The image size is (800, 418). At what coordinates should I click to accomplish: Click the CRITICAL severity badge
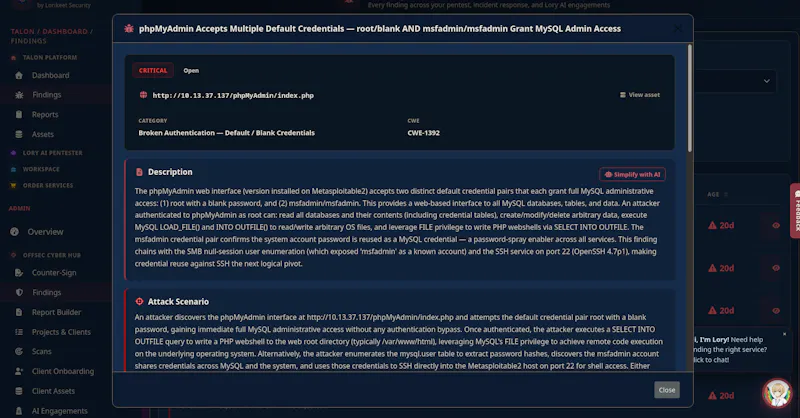[x=153, y=70]
